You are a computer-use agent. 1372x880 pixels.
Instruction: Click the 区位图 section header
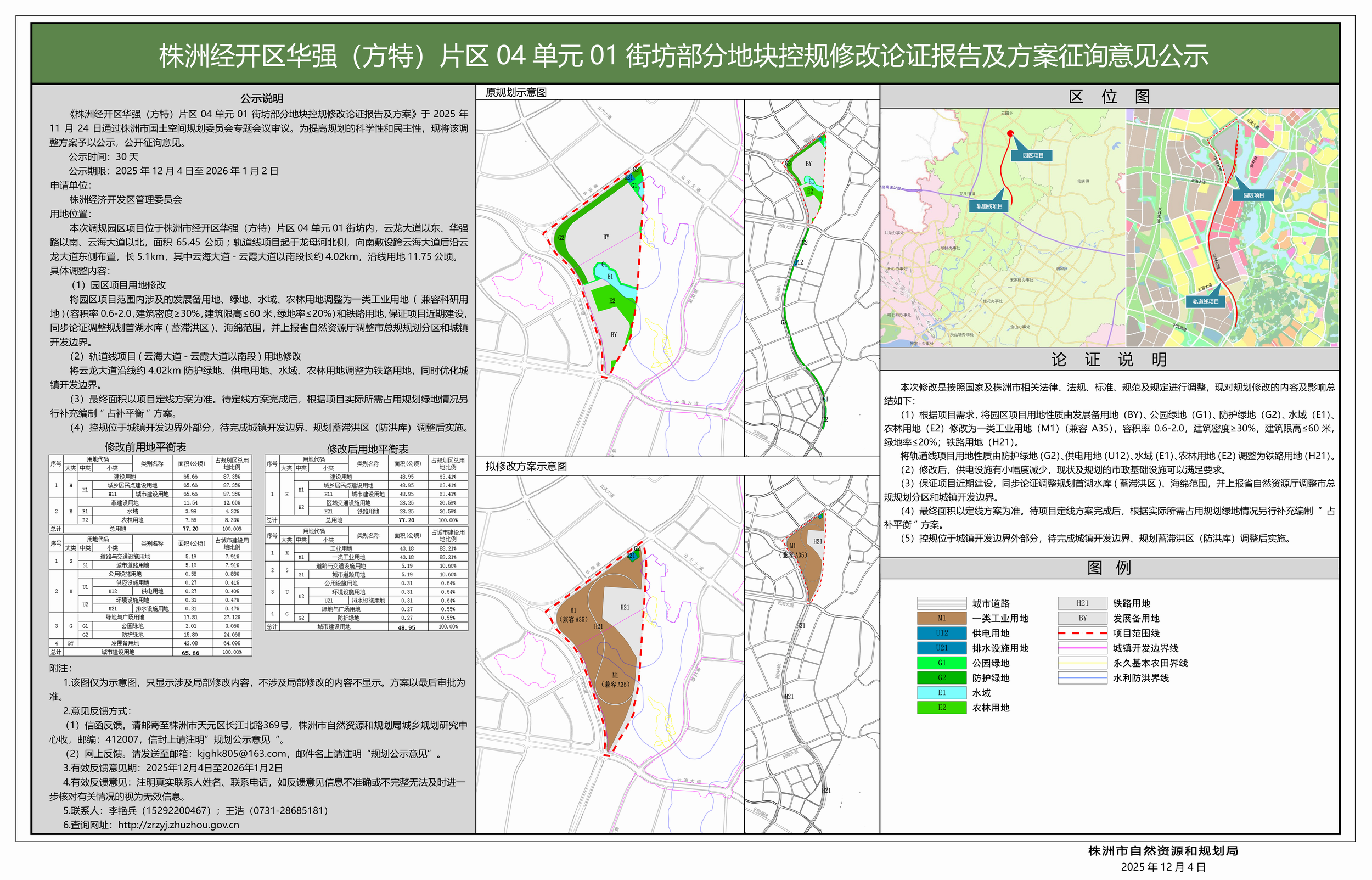tap(1109, 97)
